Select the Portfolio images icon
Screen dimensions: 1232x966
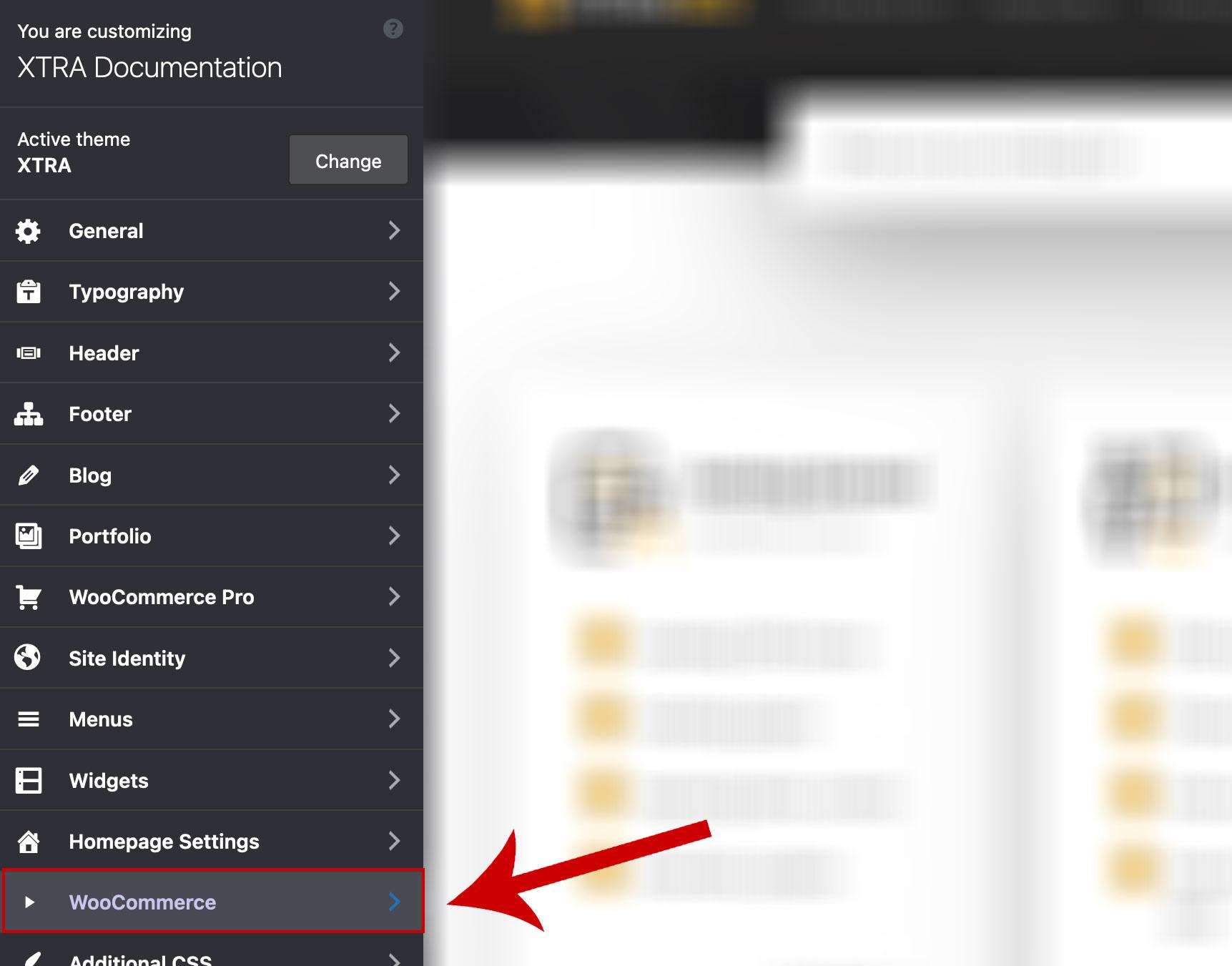(28, 536)
